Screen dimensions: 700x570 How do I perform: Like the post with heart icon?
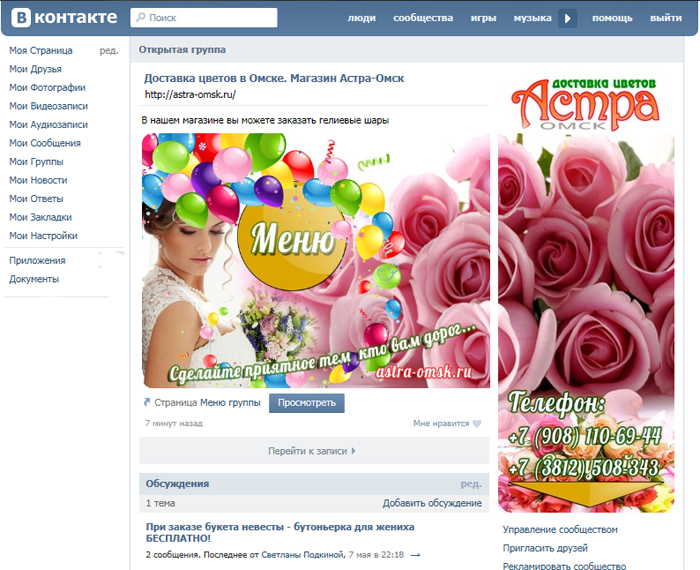(477, 423)
